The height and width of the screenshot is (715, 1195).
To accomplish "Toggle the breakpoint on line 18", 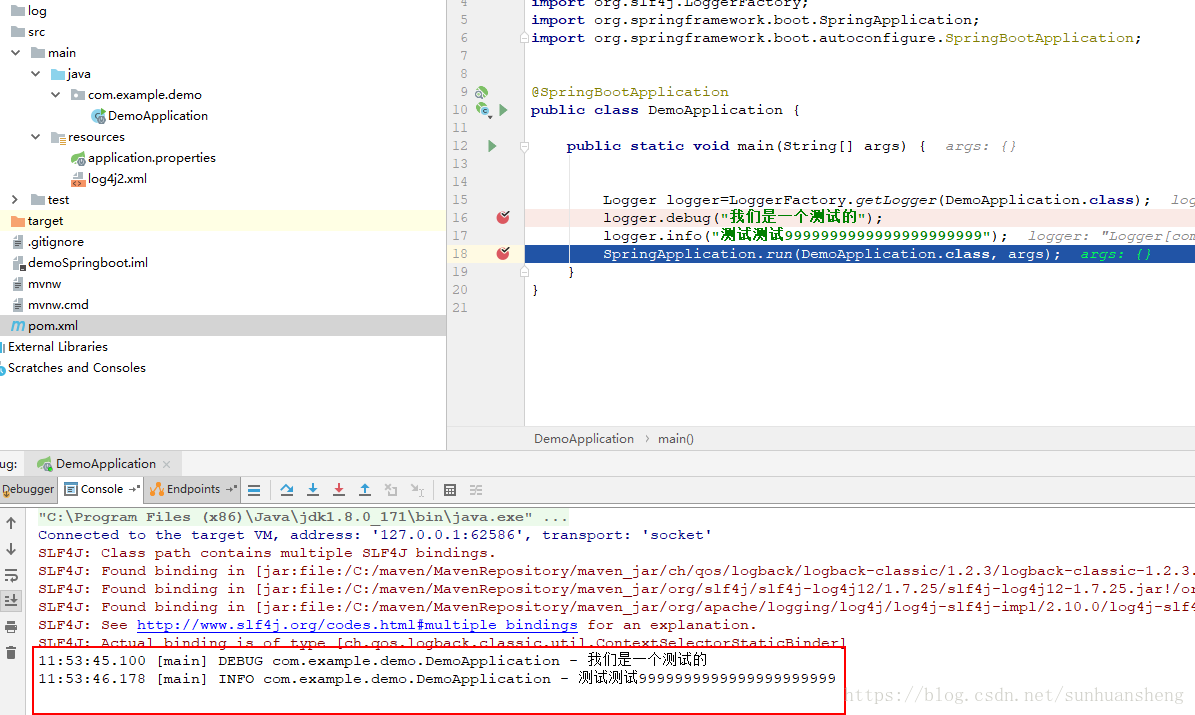I will pos(503,253).
